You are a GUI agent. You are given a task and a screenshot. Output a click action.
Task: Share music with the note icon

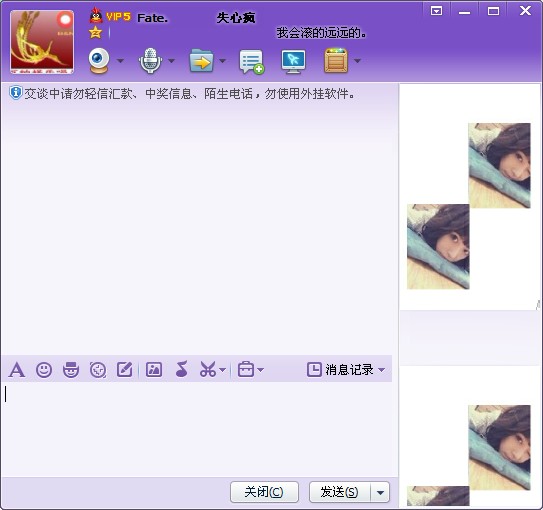pyautogui.click(x=181, y=369)
